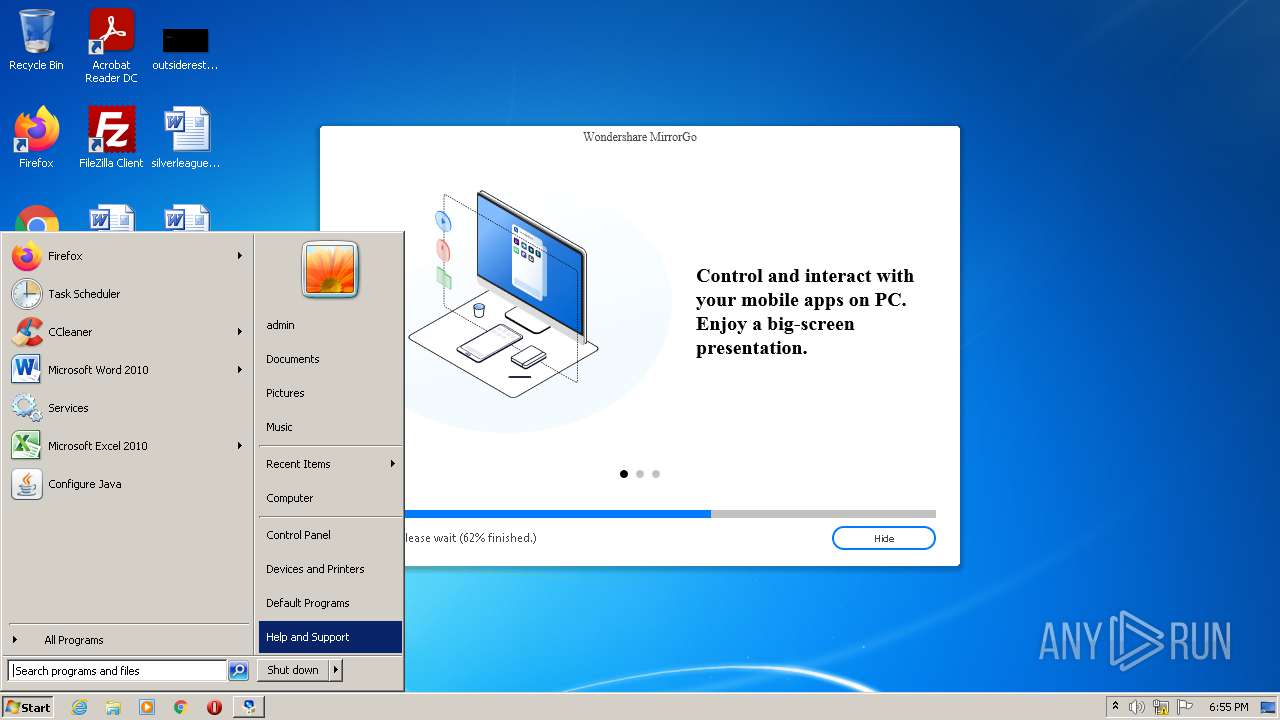The width and height of the screenshot is (1280, 720).
Task: Show All Programs list
Action: (x=127, y=640)
